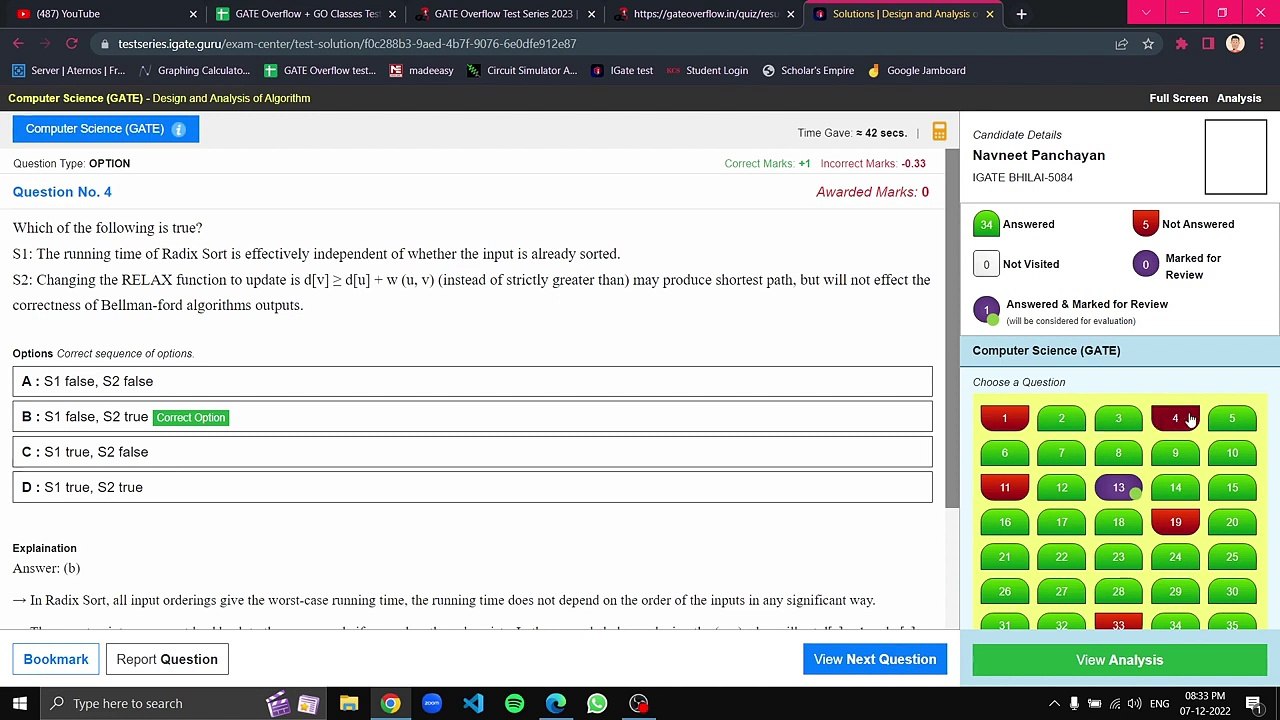Open File Explorer from the taskbar
The height and width of the screenshot is (720, 1280).
point(349,704)
